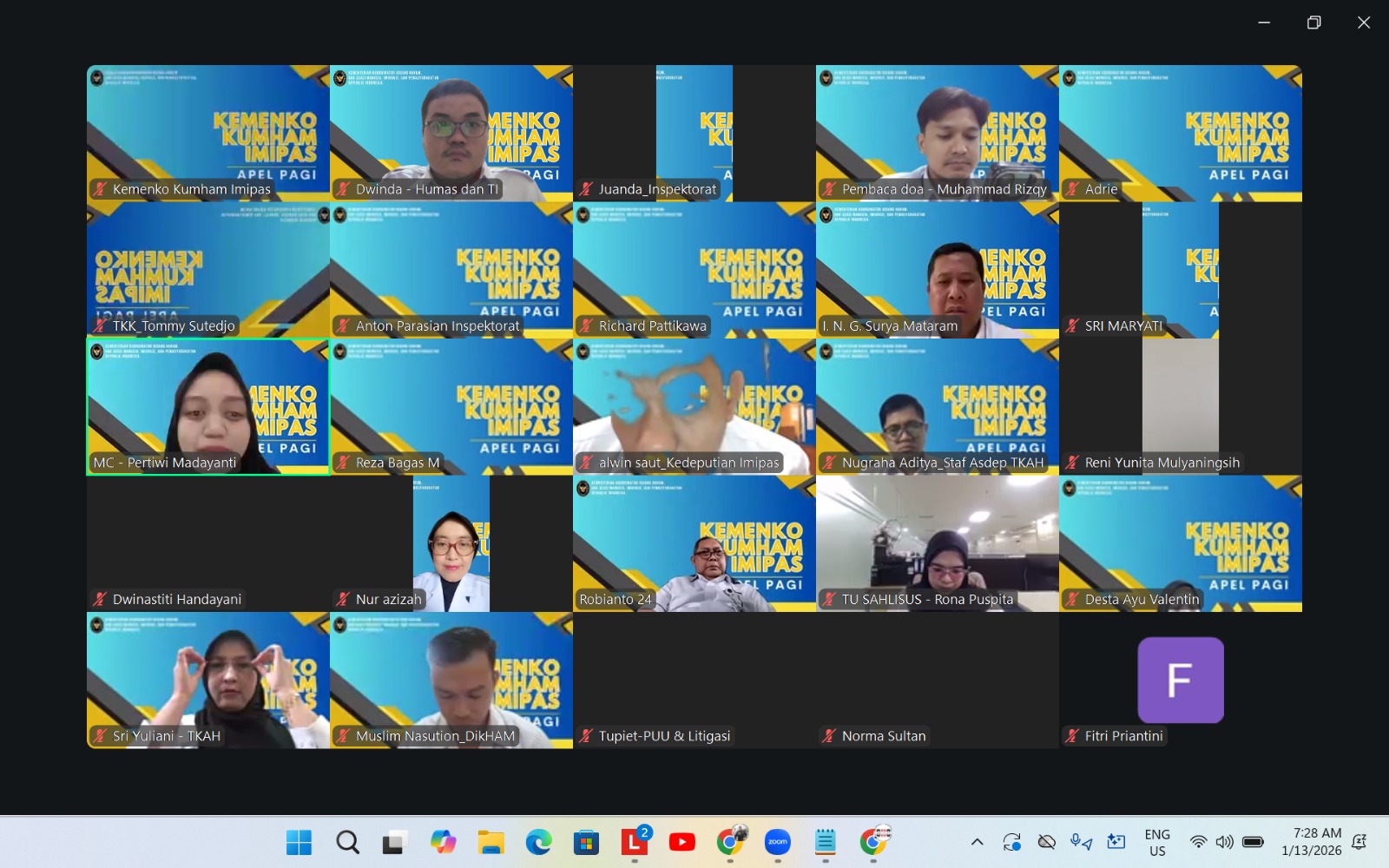1389x868 pixels.
Task: Click TU SAHLISUS - Rona Puspita's video
Action: [x=938, y=542]
